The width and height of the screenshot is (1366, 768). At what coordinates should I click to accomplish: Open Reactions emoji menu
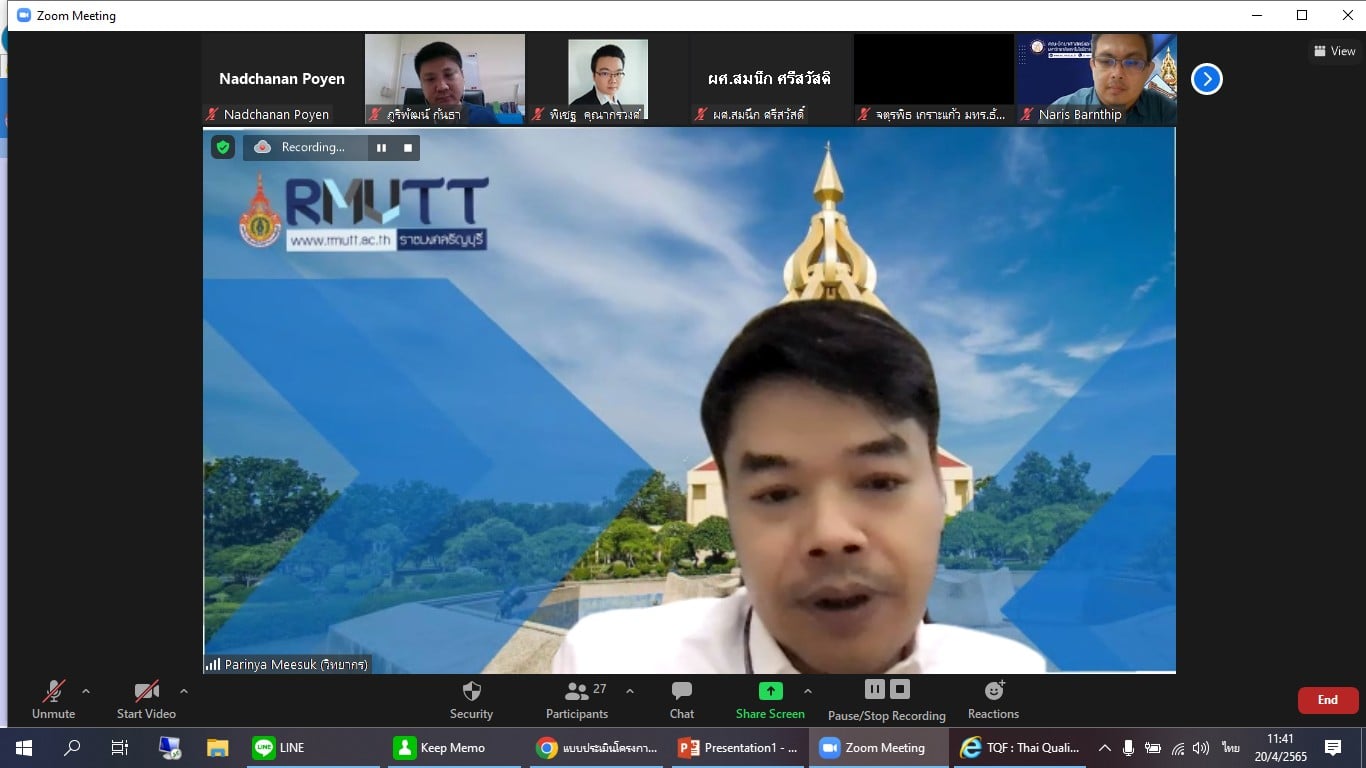click(993, 699)
